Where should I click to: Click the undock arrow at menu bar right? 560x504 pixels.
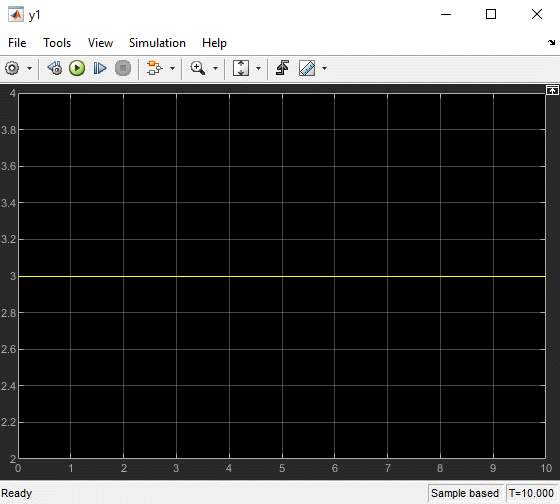pyautogui.click(x=551, y=43)
